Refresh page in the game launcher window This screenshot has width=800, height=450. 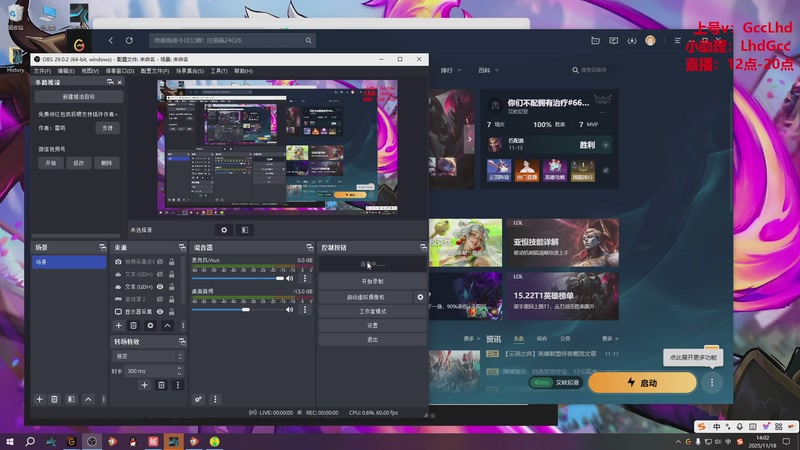(x=129, y=40)
